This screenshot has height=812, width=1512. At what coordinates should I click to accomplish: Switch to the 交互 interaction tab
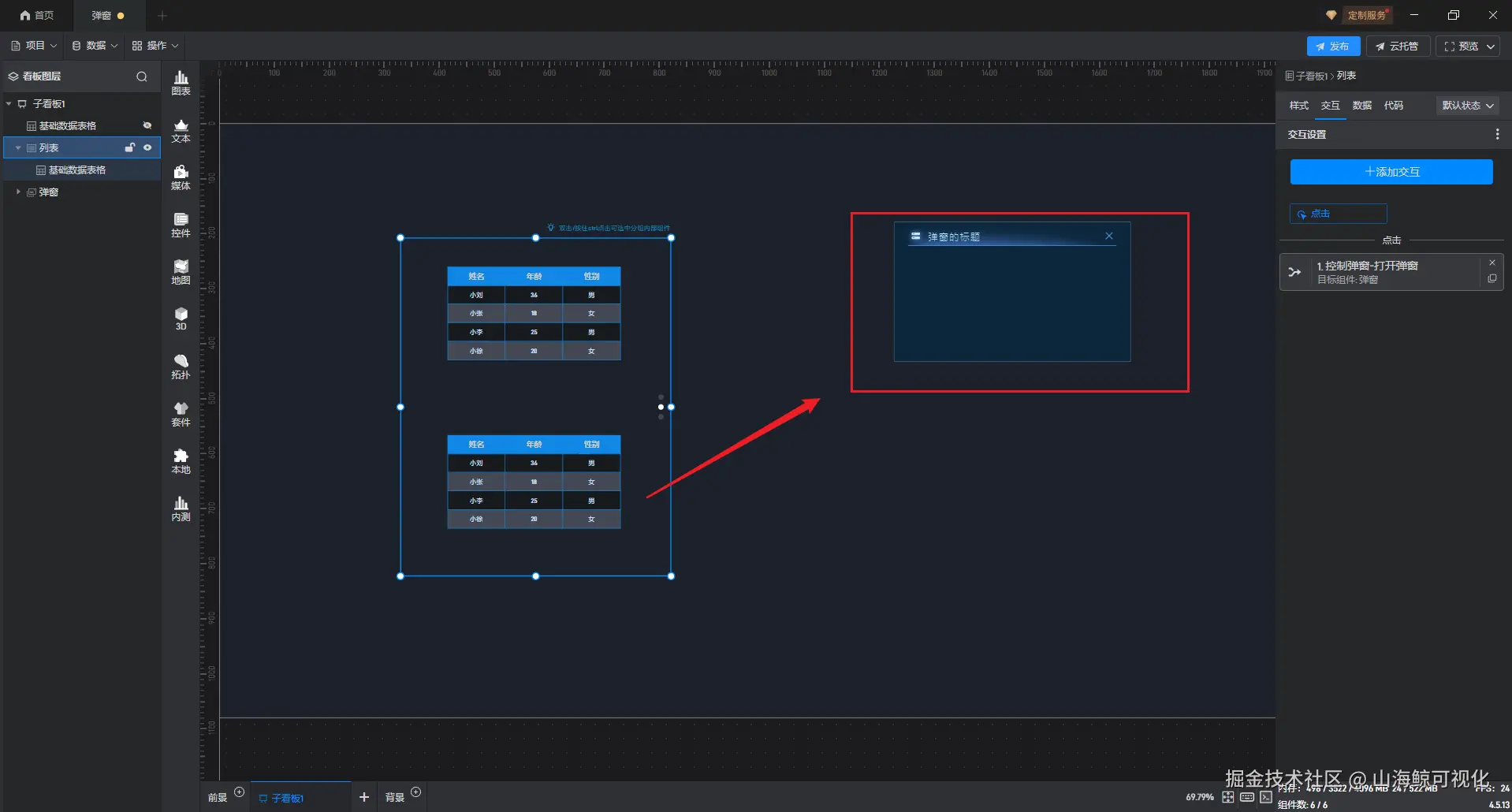[x=1331, y=106]
